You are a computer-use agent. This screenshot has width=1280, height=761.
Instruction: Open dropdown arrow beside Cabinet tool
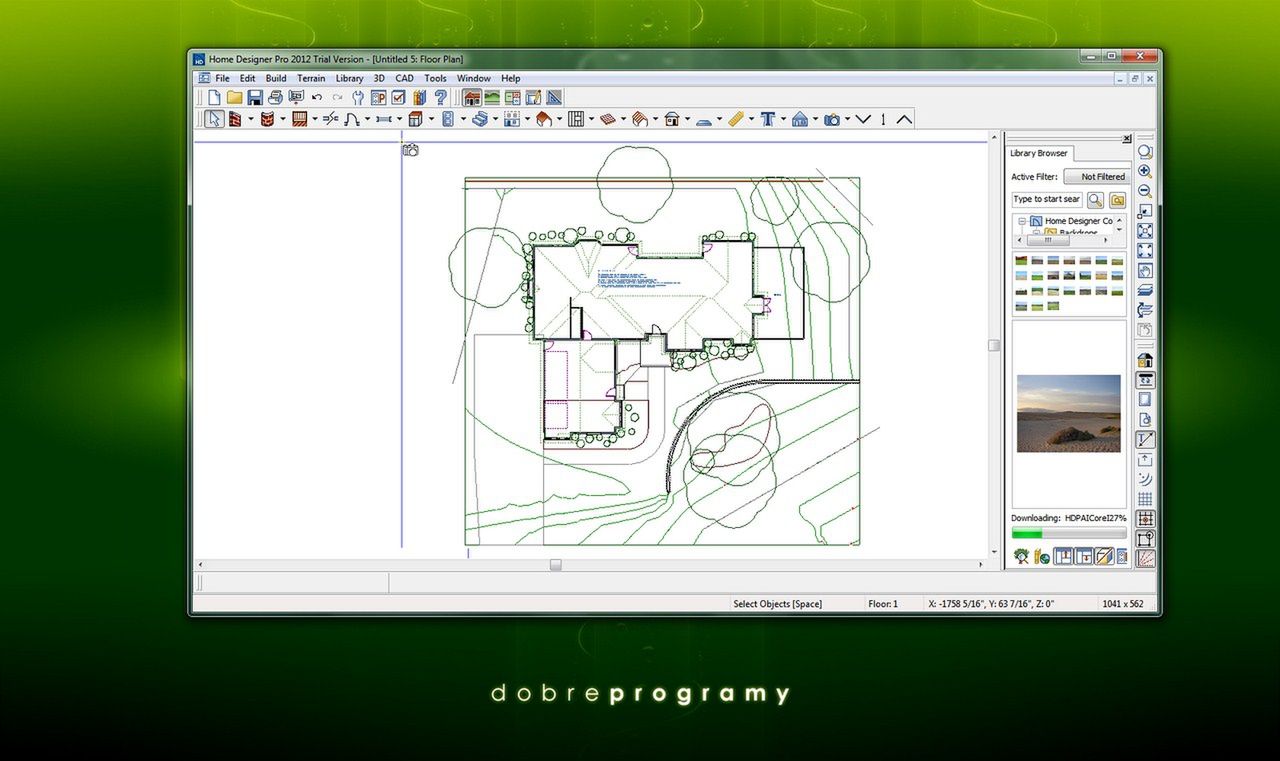pyautogui.click(x=430, y=119)
